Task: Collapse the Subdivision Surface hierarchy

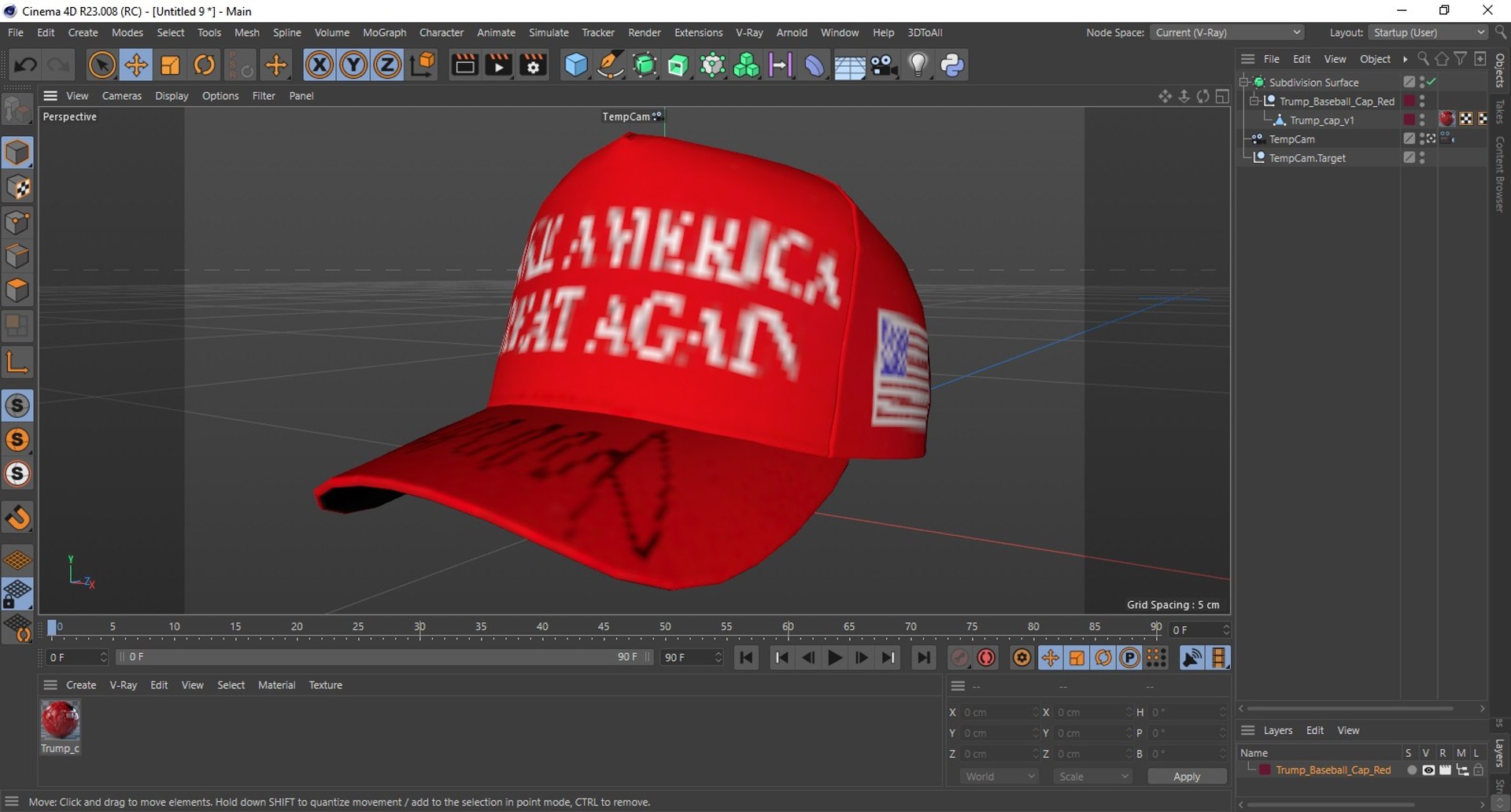Action: [1244, 82]
